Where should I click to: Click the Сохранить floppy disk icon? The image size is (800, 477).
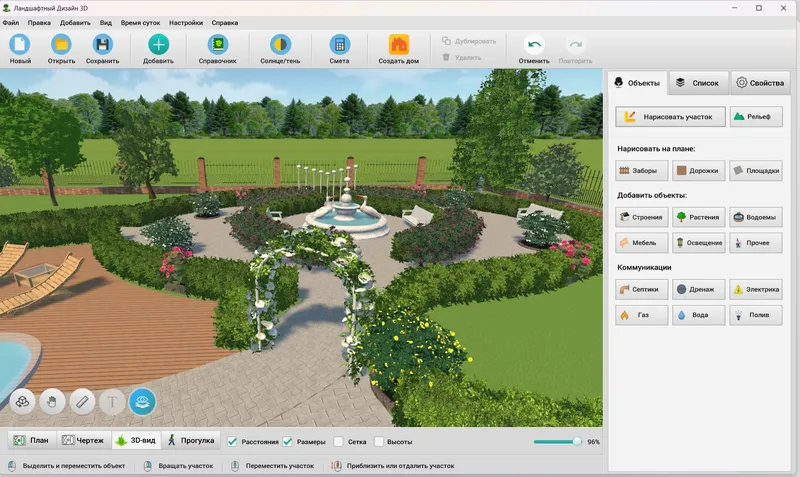[103, 45]
